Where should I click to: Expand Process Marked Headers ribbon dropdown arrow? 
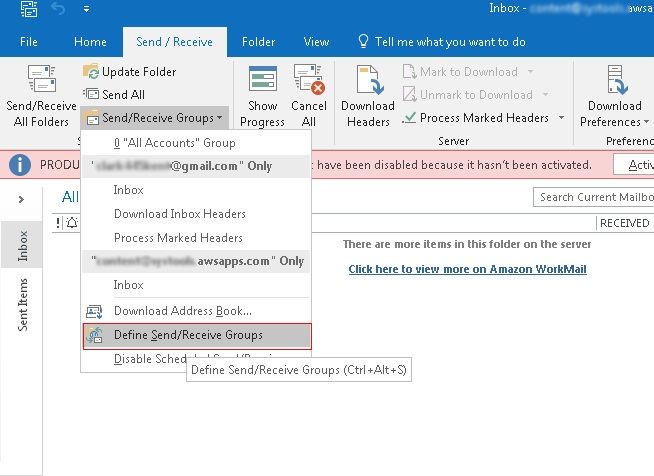pyautogui.click(x=561, y=118)
